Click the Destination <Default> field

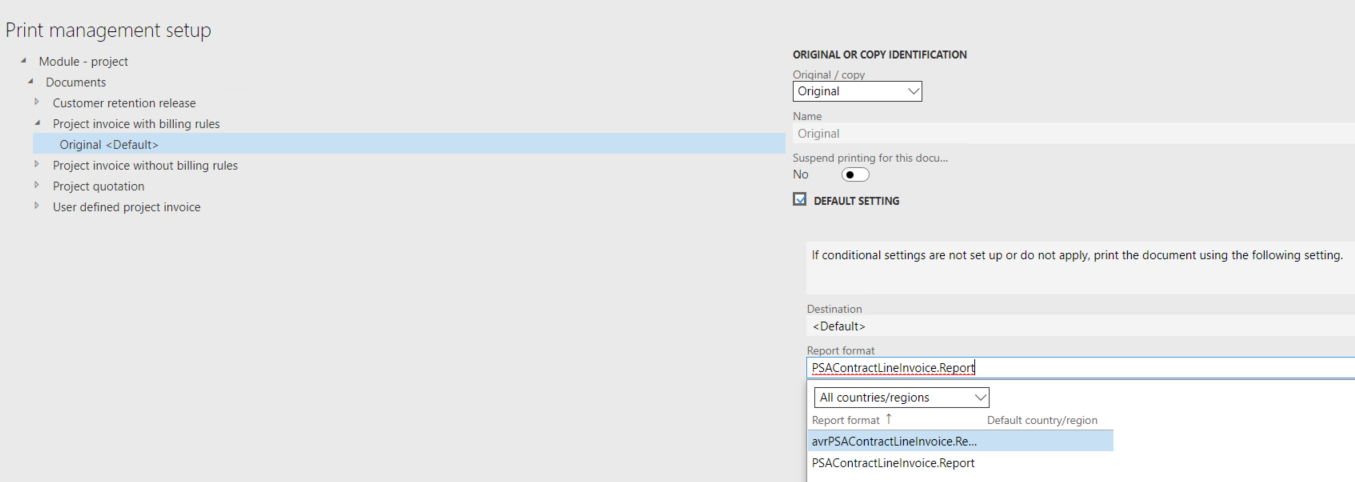pos(1081,326)
